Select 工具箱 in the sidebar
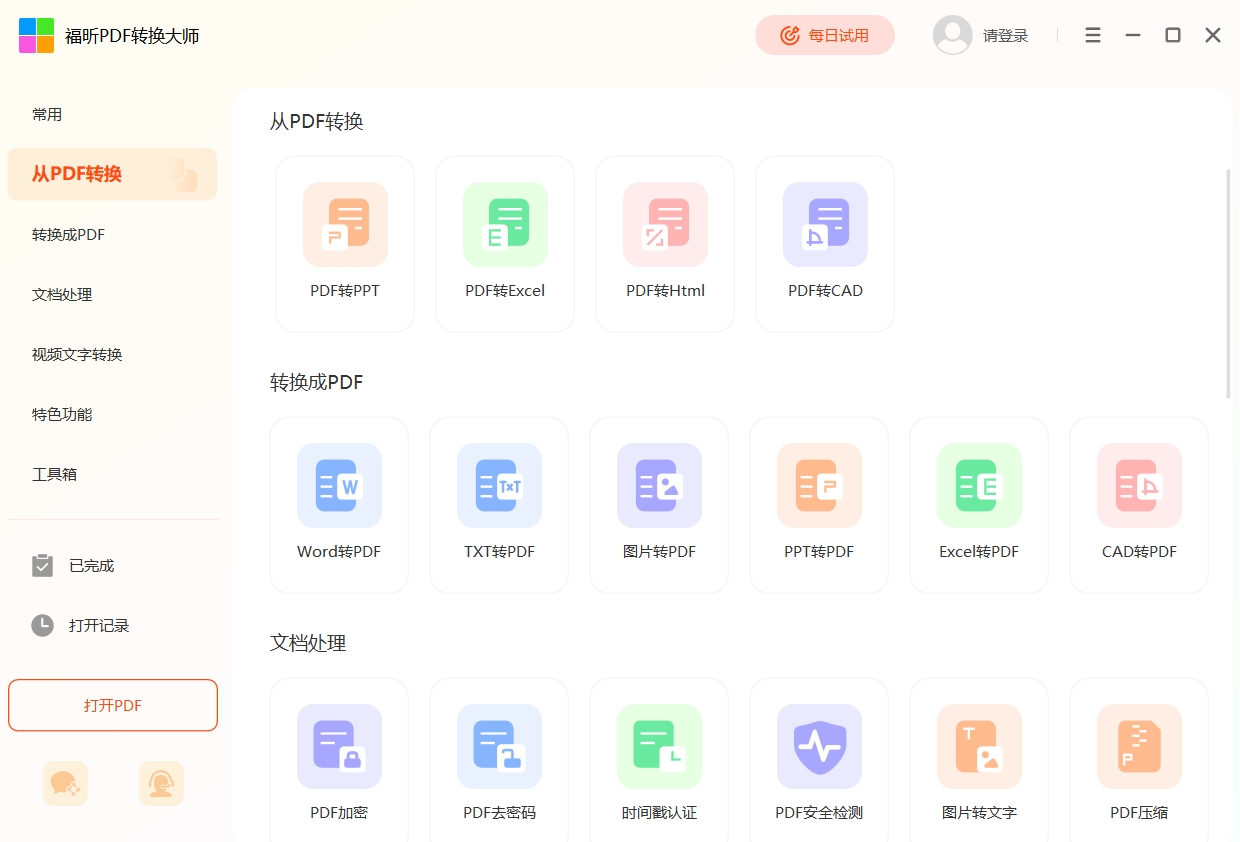1240x842 pixels. (x=54, y=474)
